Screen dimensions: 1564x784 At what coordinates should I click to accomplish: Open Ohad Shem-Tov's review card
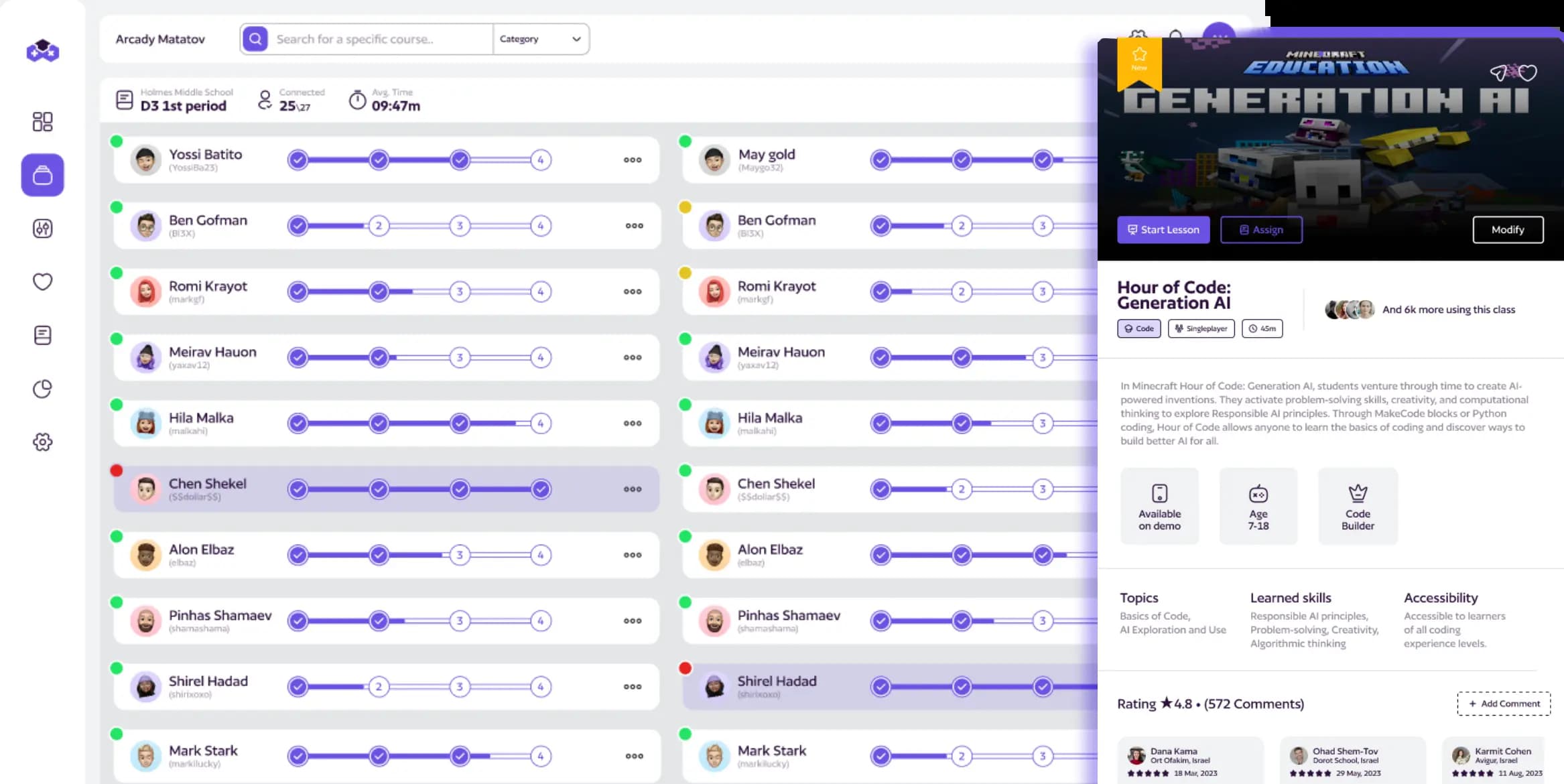point(1353,761)
